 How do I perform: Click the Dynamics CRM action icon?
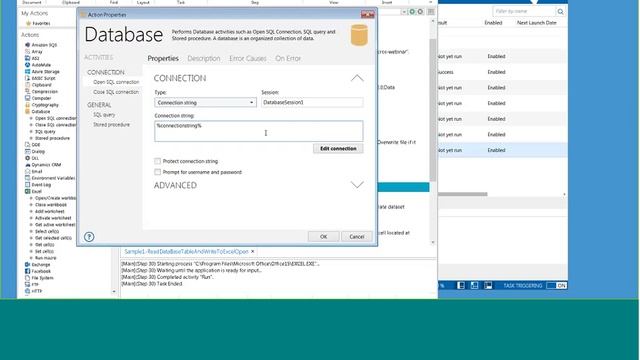click(x=27, y=165)
